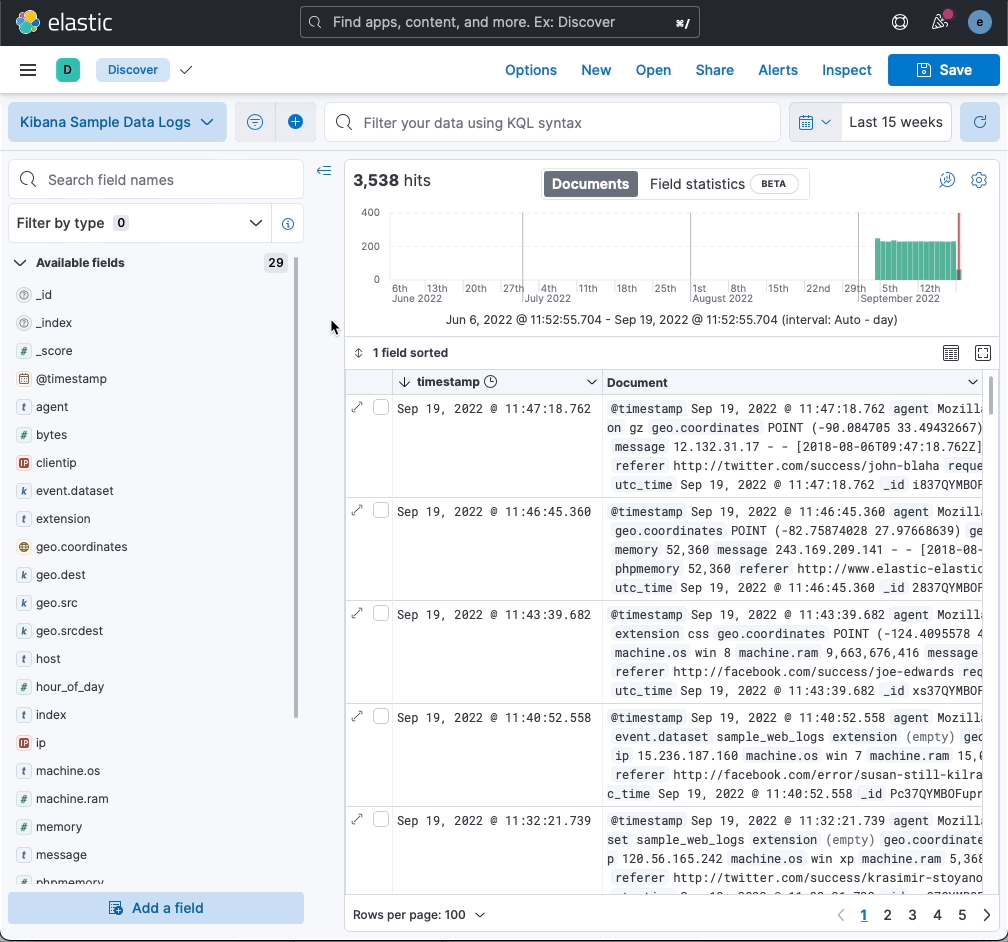Select checkbox for 11:32:21.739 row
Image resolution: width=1008 pixels, height=942 pixels.
point(381,819)
